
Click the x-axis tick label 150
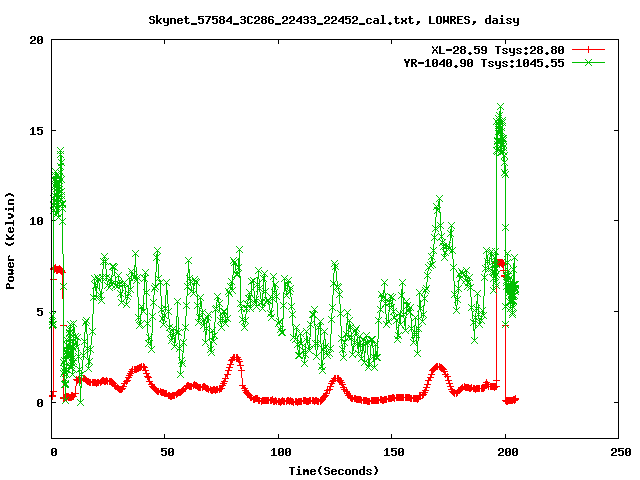click(x=394, y=452)
